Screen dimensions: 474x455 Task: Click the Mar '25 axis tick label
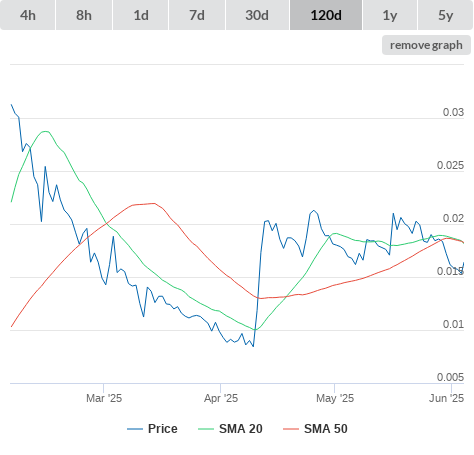pyautogui.click(x=104, y=398)
